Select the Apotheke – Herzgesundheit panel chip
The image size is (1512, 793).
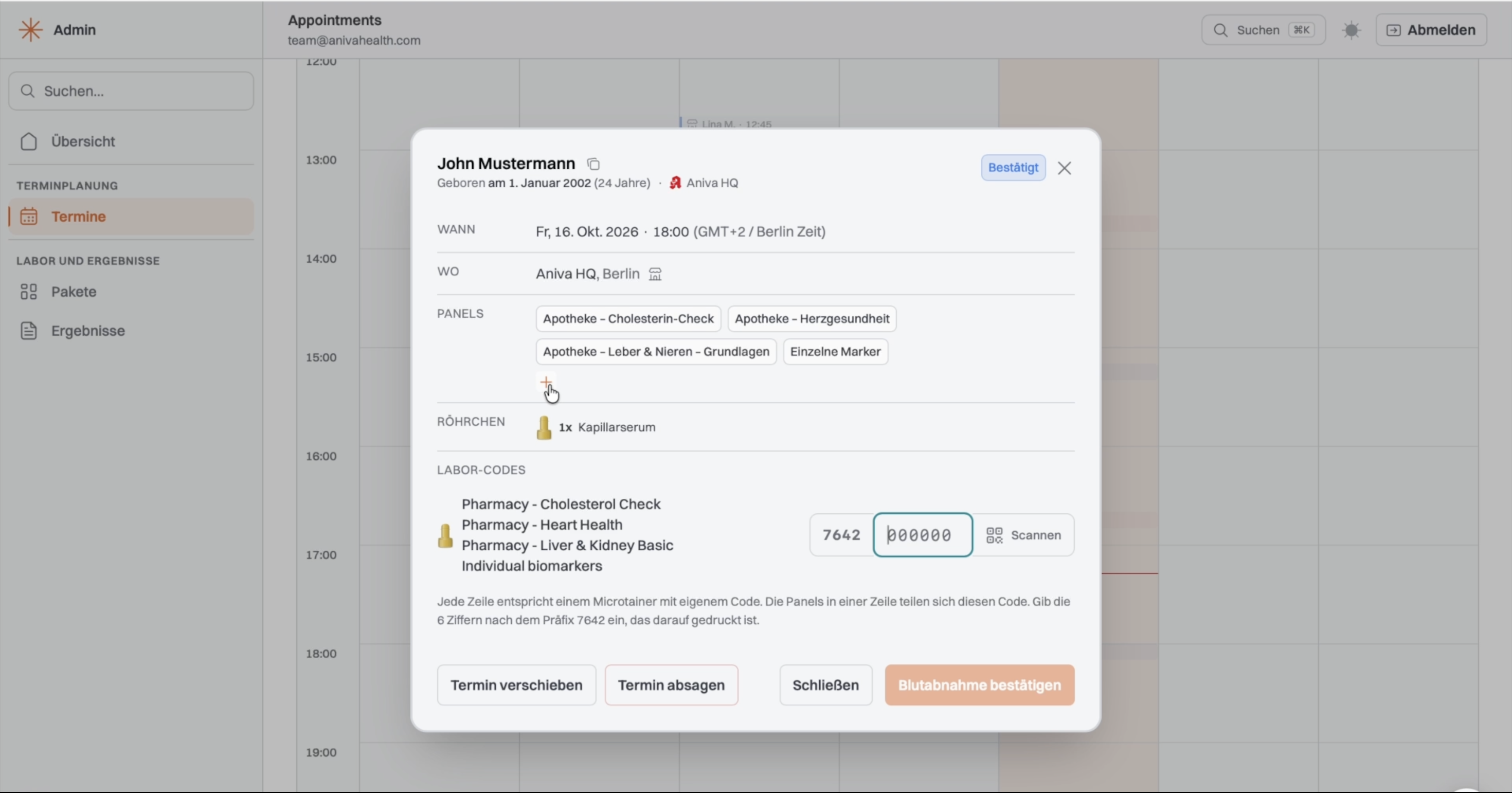click(812, 319)
